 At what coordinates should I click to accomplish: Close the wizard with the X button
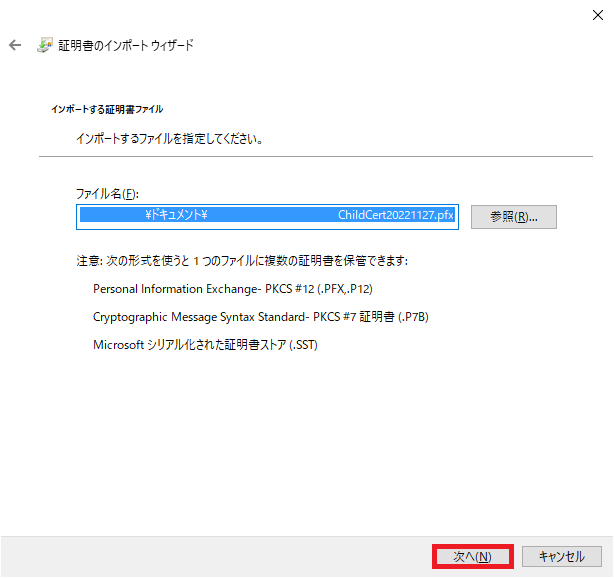click(598, 15)
